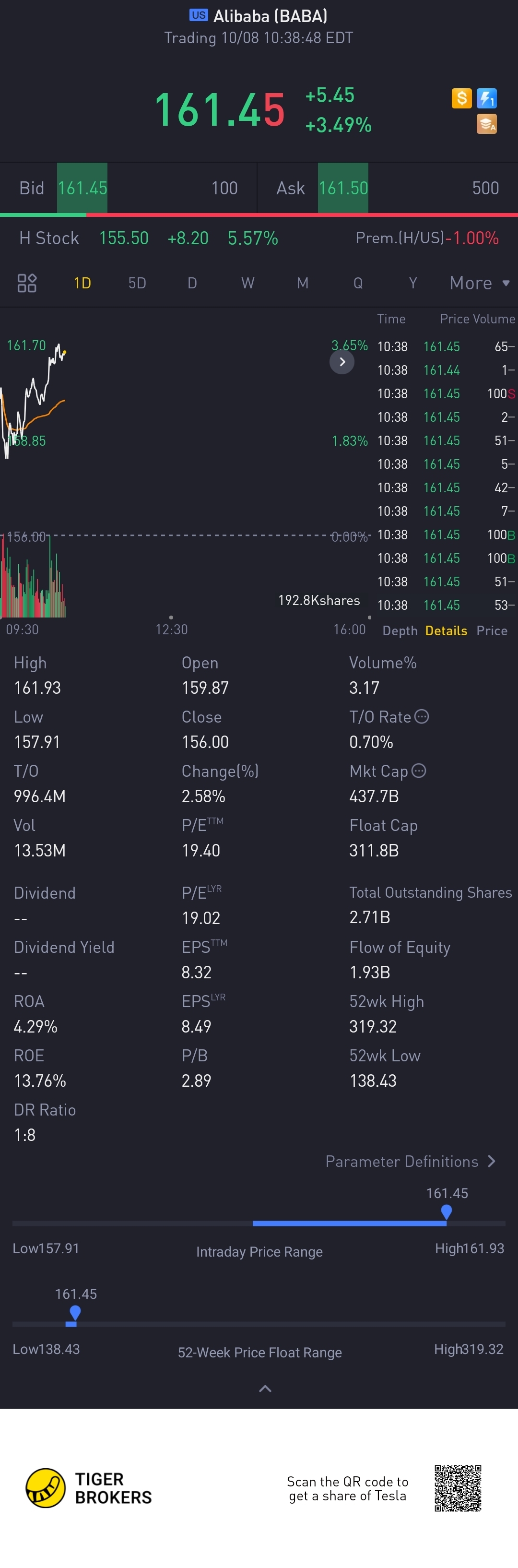Open the H Stock quote row
518x1568 pixels.
[x=259, y=238]
